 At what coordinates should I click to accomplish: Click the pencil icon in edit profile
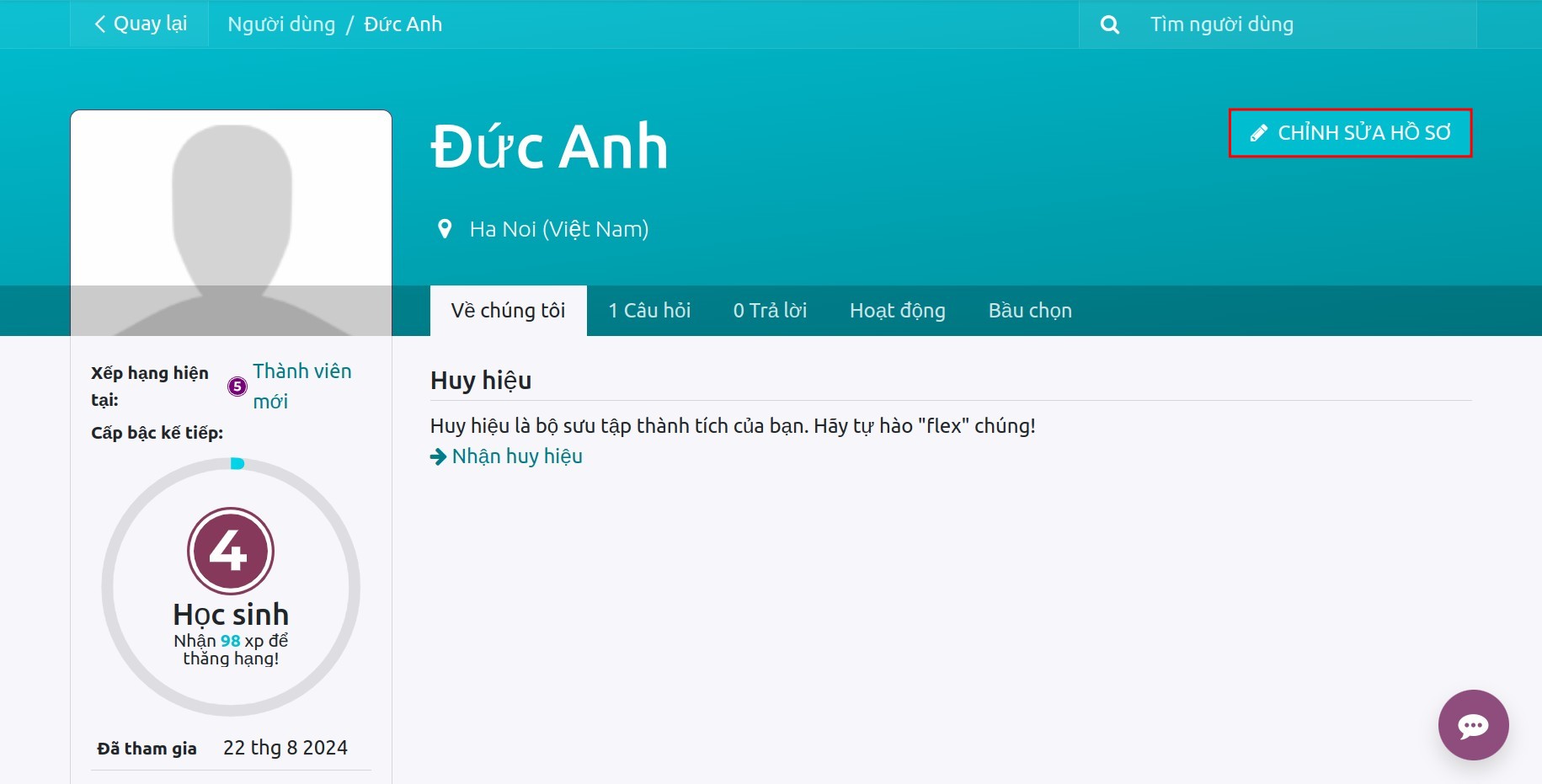(x=1259, y=133)
